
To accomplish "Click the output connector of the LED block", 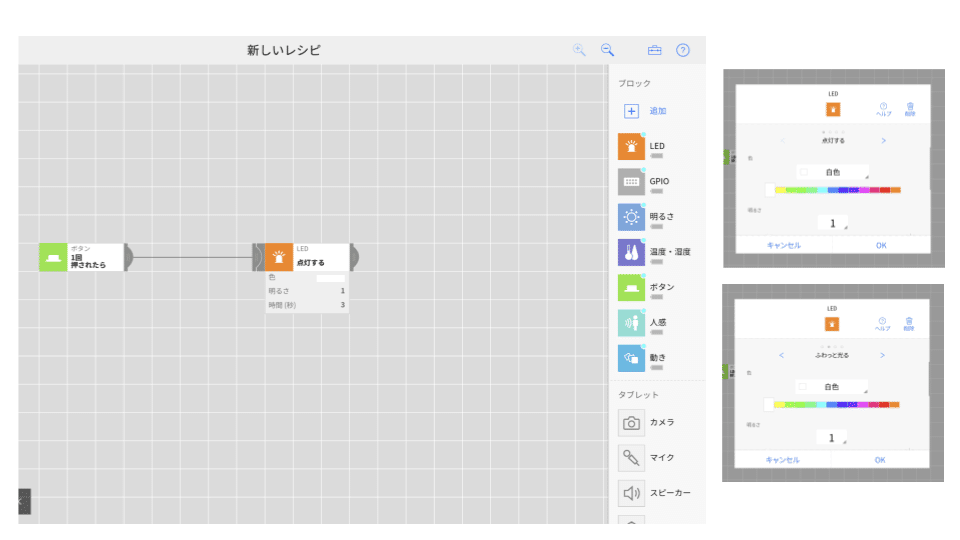I will coord(354,257).
